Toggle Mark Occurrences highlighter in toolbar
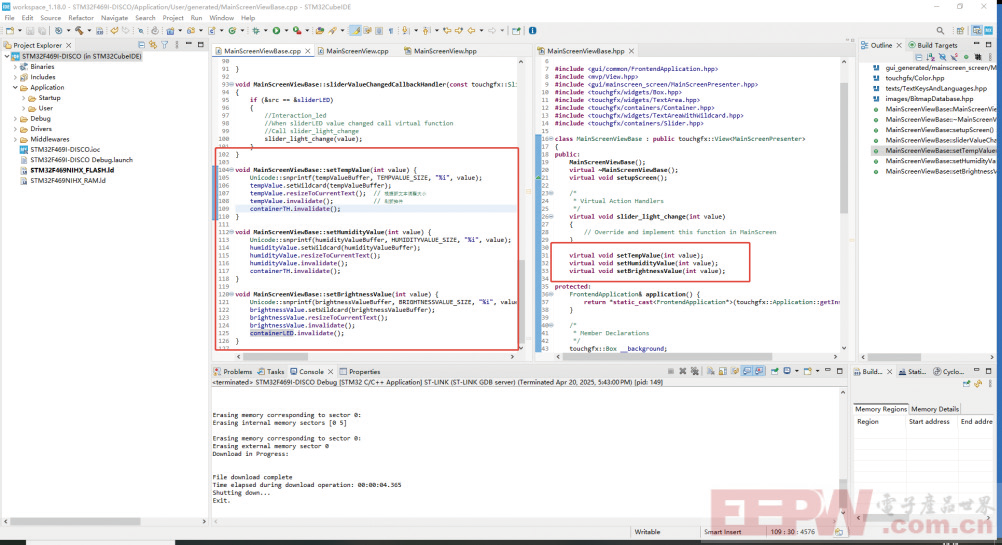This screenshot has width=1002, height=545. coord(356,30)
